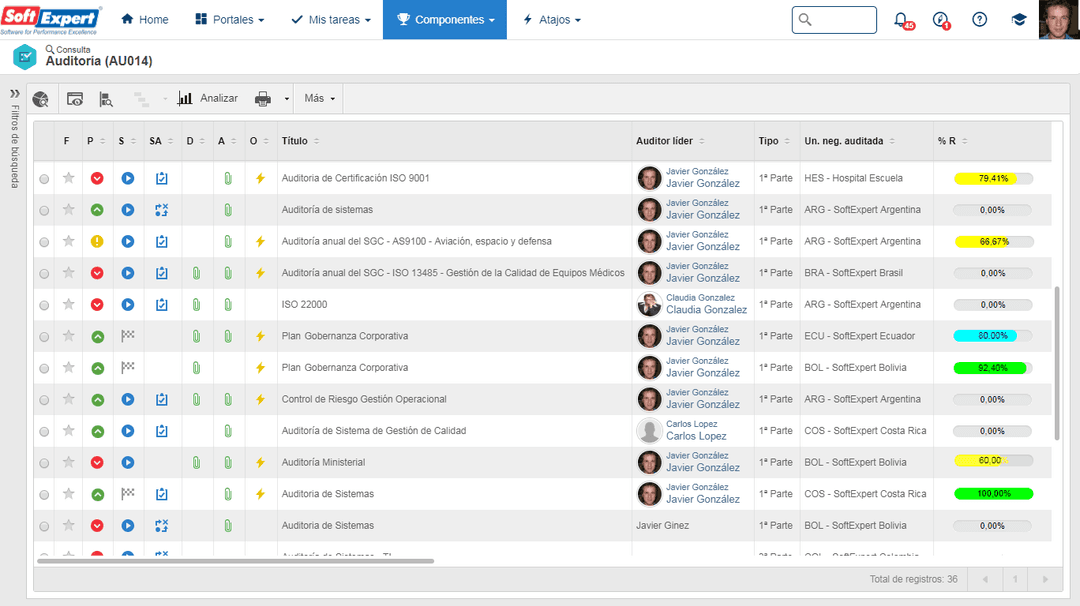1080x606 pixels.
Task: Select radio button for ISO 22000 row
Action: coord(44,305)
